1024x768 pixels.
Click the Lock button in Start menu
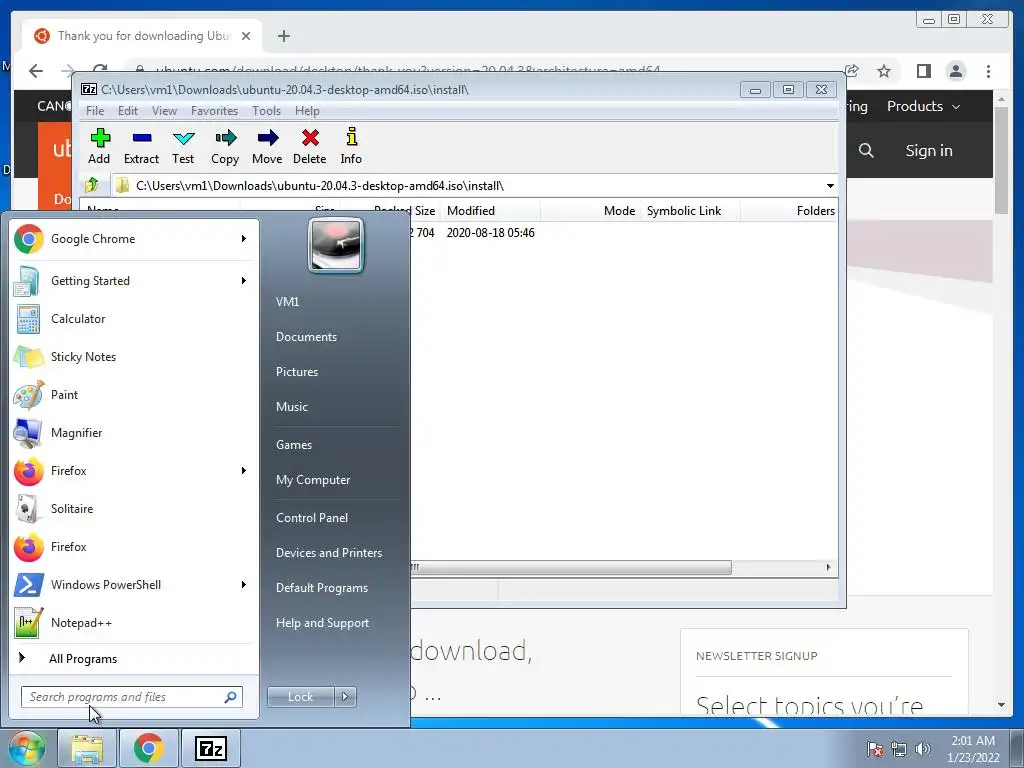[x=300, y=697]
